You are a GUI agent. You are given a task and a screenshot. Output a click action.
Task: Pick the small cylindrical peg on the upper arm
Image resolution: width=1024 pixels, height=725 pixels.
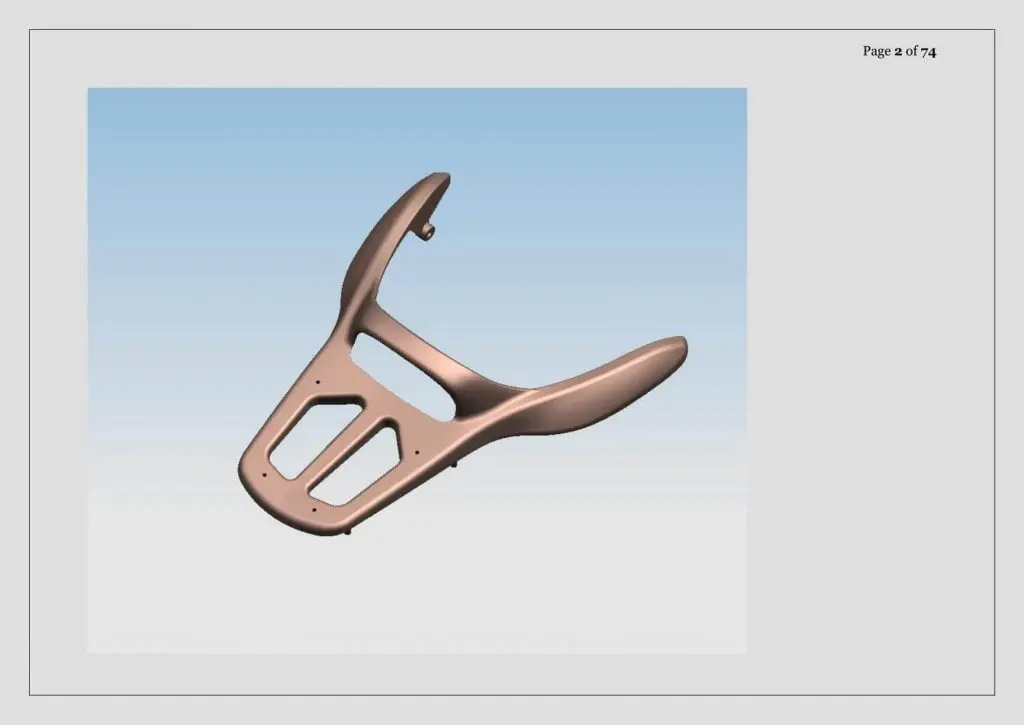point(428,231)
